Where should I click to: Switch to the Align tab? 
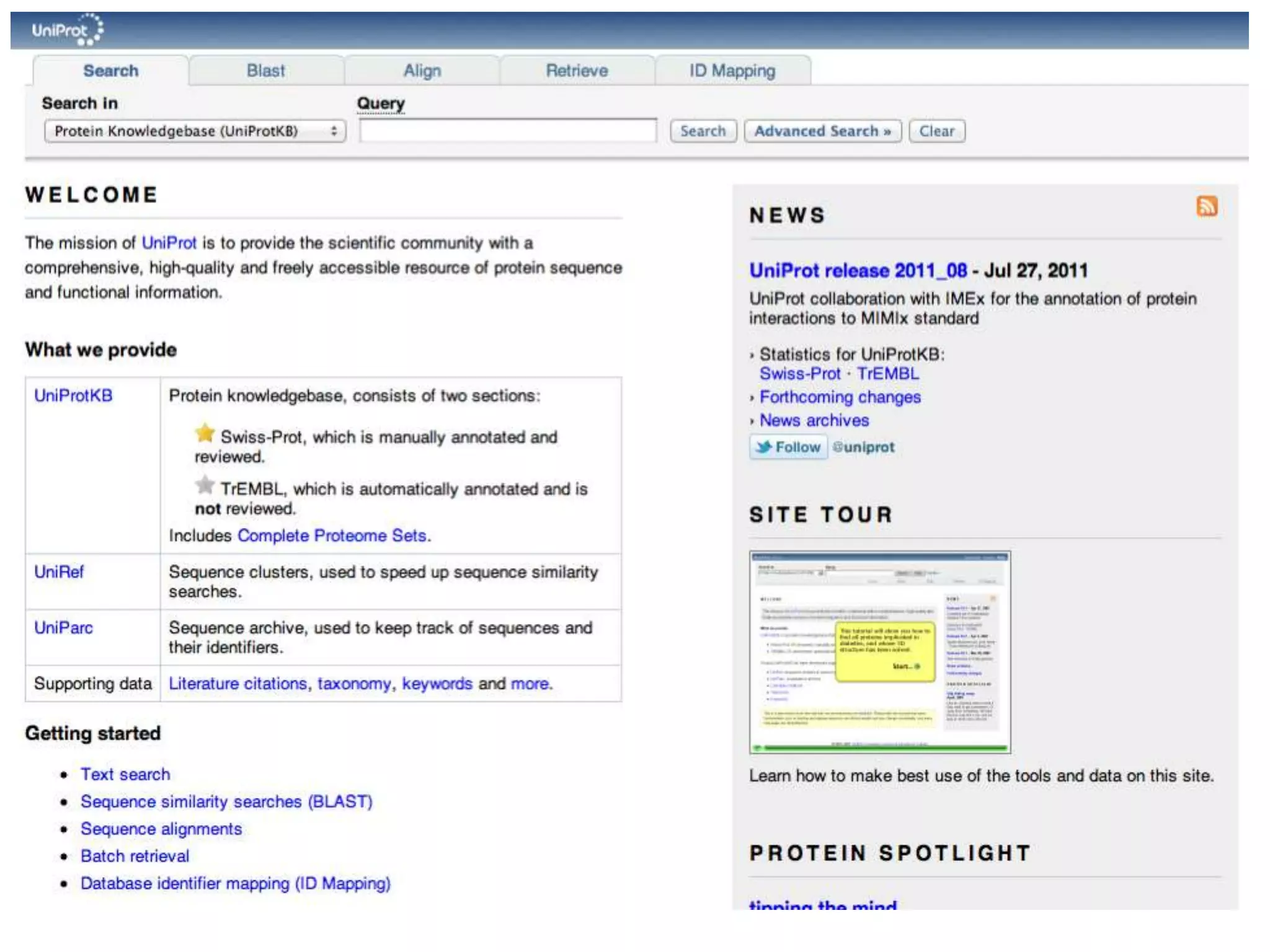tap(422, 71)
